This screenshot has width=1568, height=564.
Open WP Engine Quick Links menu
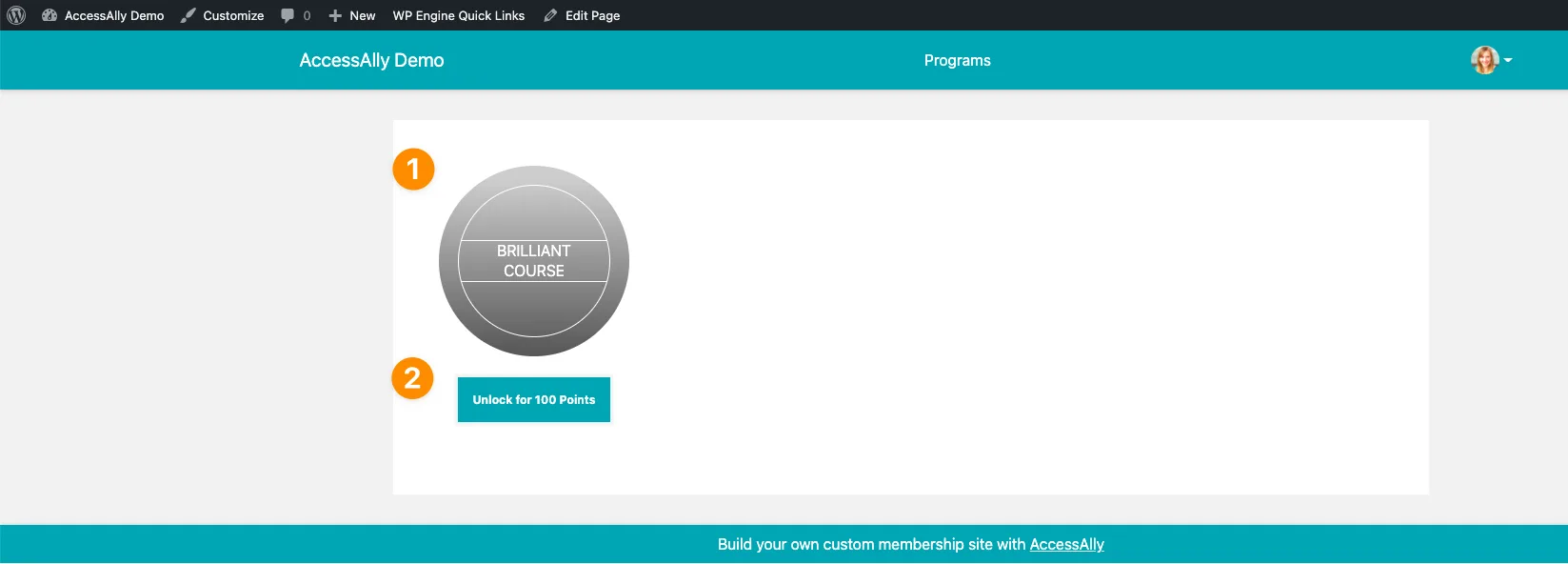(x=458, y=15)
